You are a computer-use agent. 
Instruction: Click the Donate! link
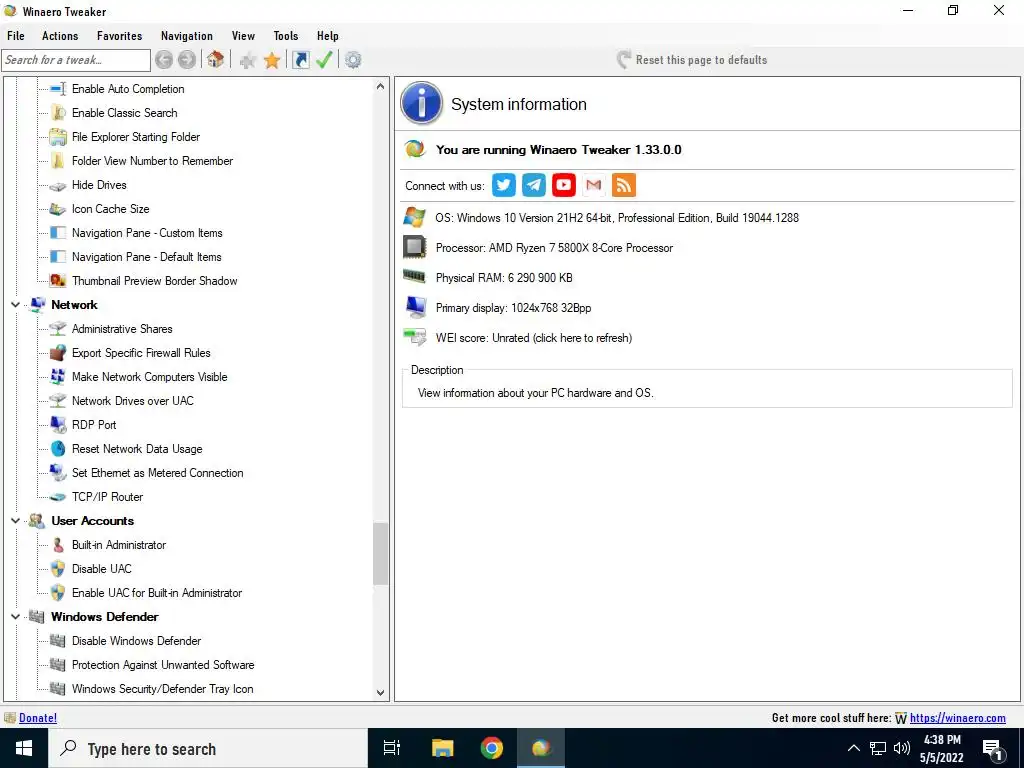point(38,718)
